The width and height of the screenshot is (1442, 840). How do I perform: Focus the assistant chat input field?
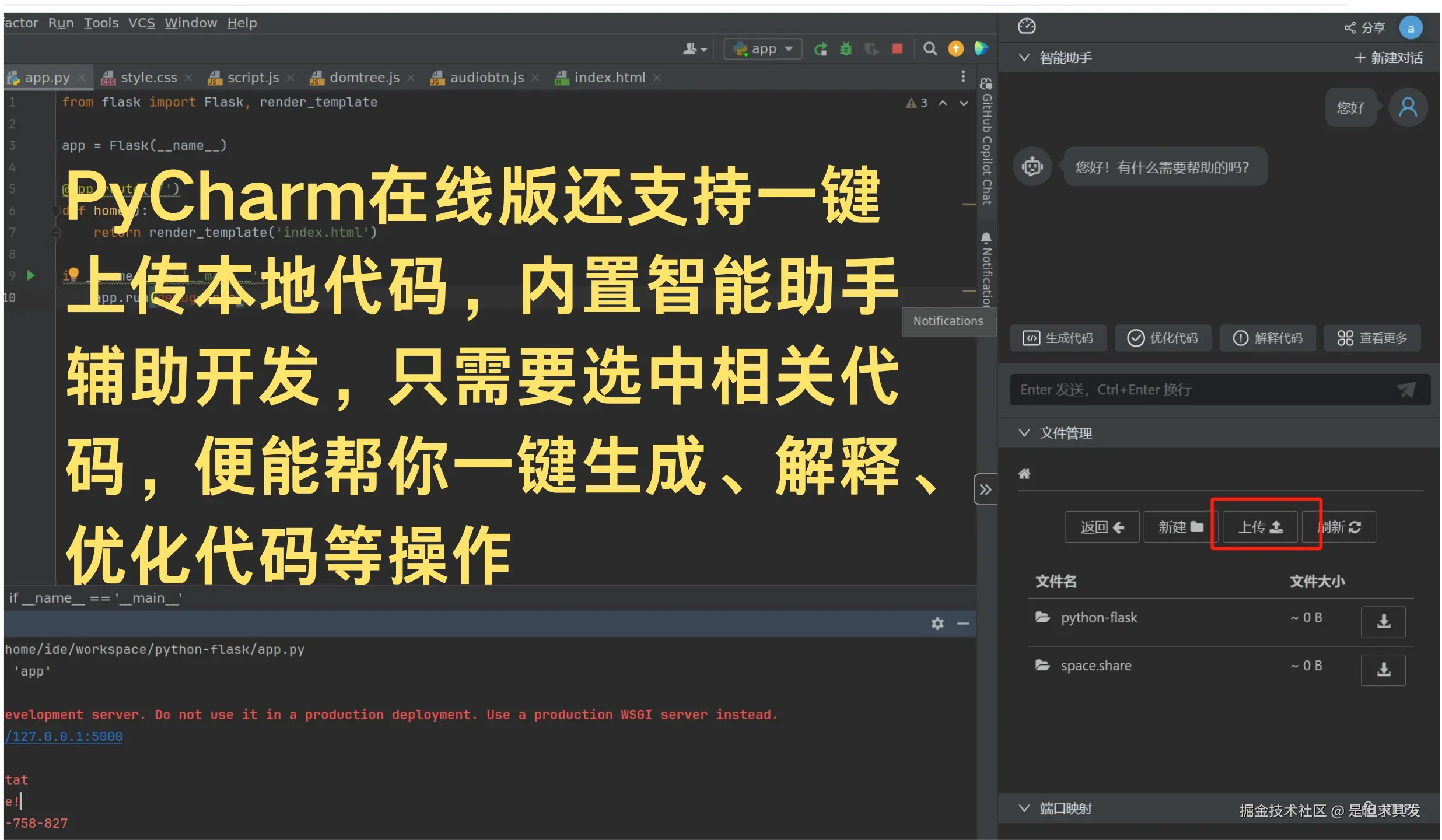1220,389
